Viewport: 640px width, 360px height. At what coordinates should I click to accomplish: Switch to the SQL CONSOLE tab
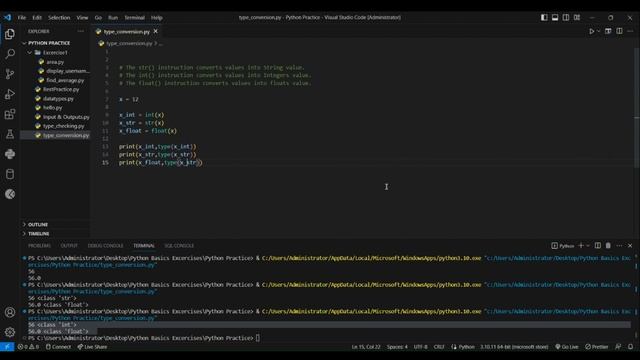point(179,246)
